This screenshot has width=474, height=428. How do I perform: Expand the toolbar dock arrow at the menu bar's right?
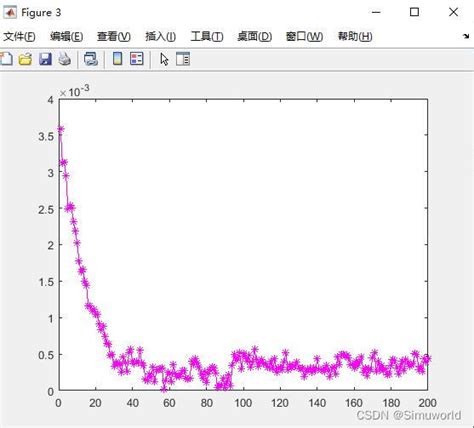466,36
